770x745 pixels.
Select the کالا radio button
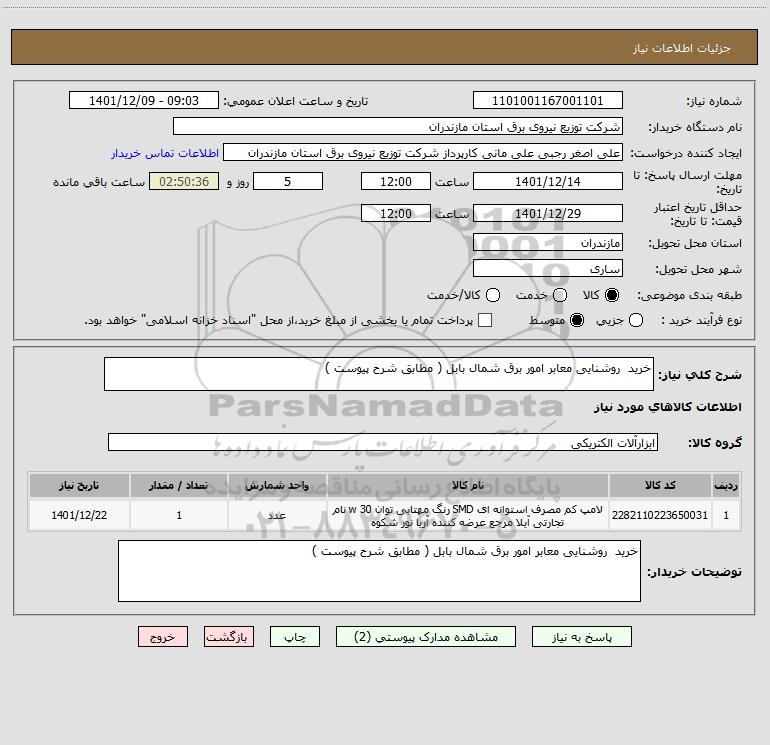pyautogui.click(x=612, y=295)
